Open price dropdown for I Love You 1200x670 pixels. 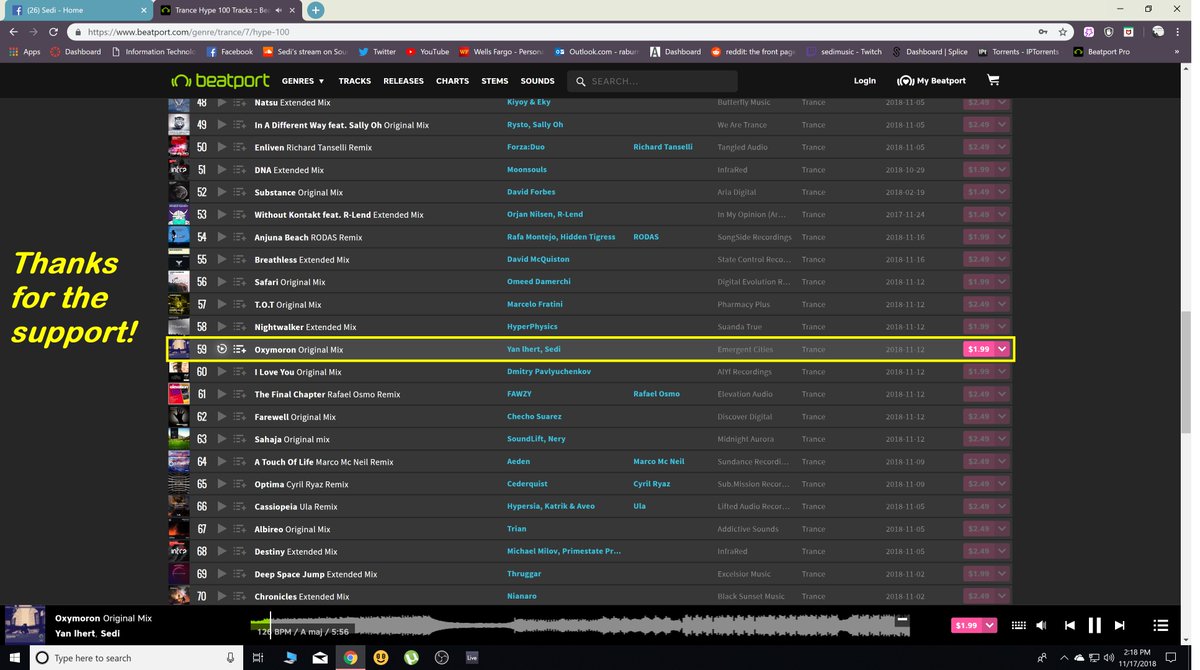coord(1003,372)
